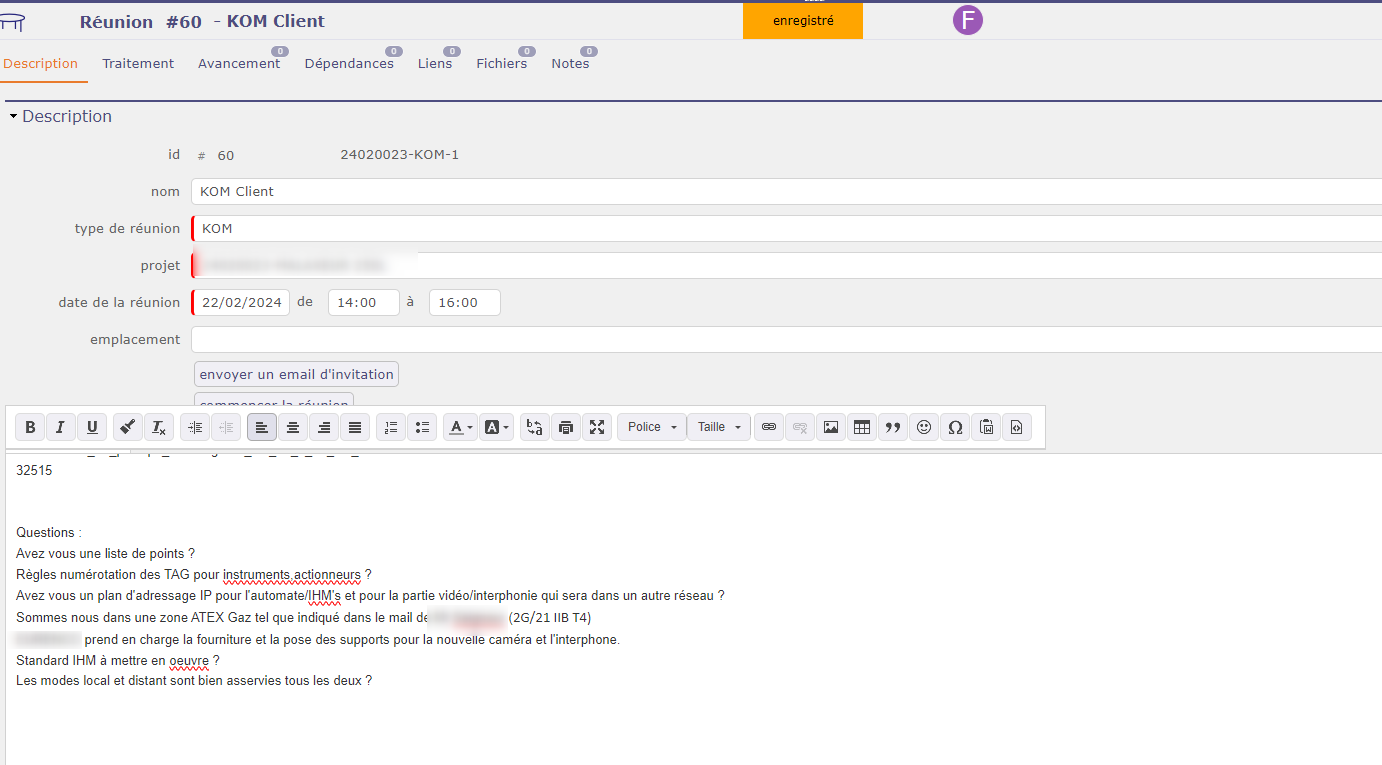This screenshot has height=765, width=1382.
Task: Open the Taille size dropdown
Action: click(719, 427)
